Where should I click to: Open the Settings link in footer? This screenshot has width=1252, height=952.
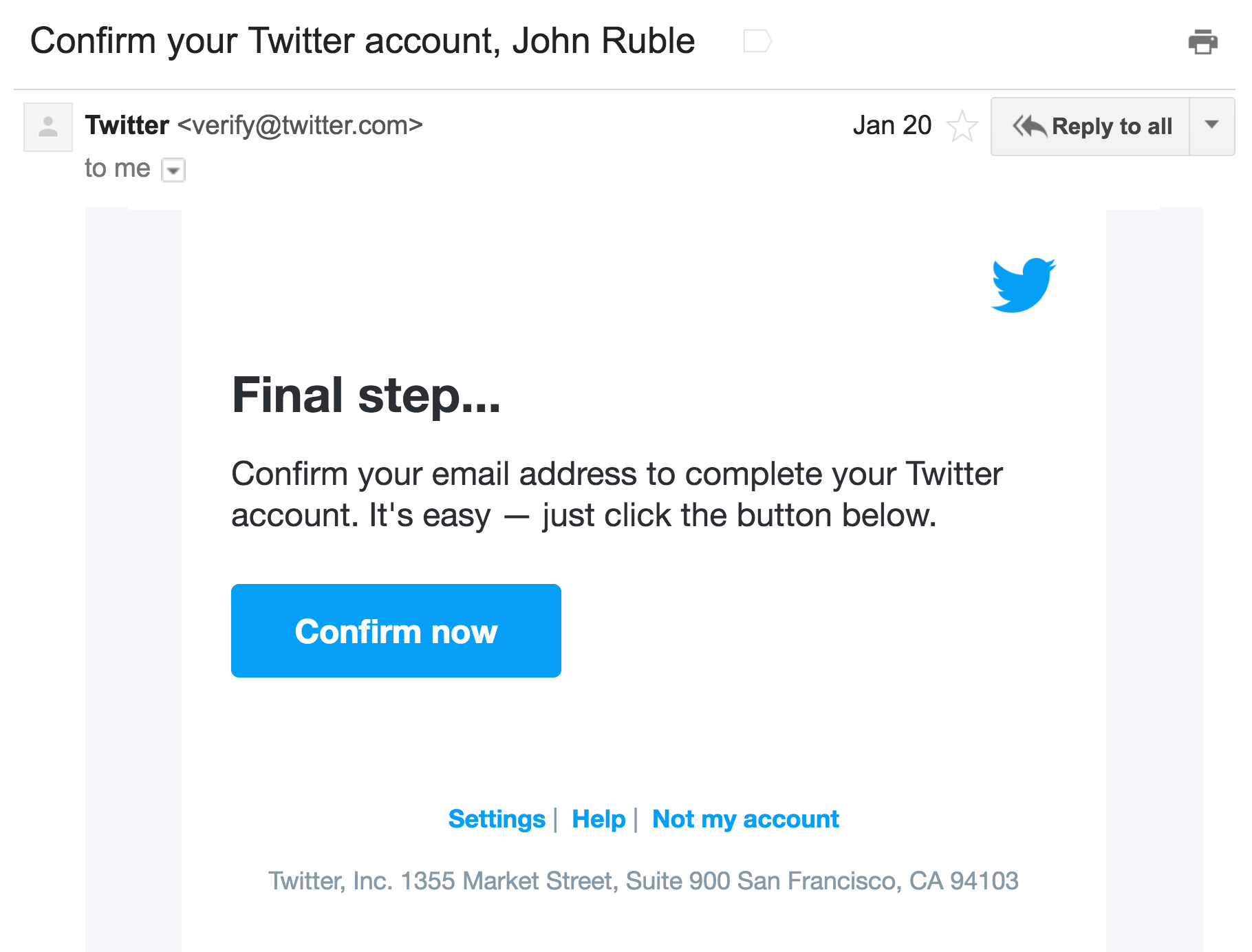tap(496, 819)
